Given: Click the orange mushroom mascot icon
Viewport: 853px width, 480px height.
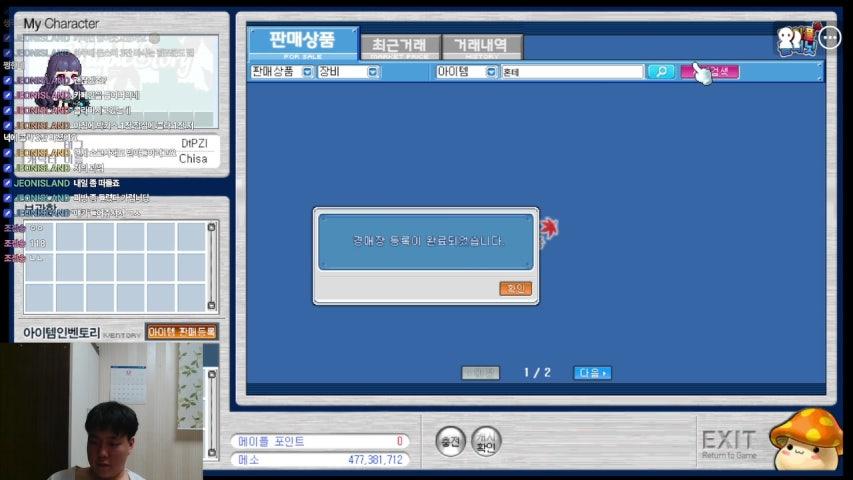Looking at the screenshot, I should point(805,440).
